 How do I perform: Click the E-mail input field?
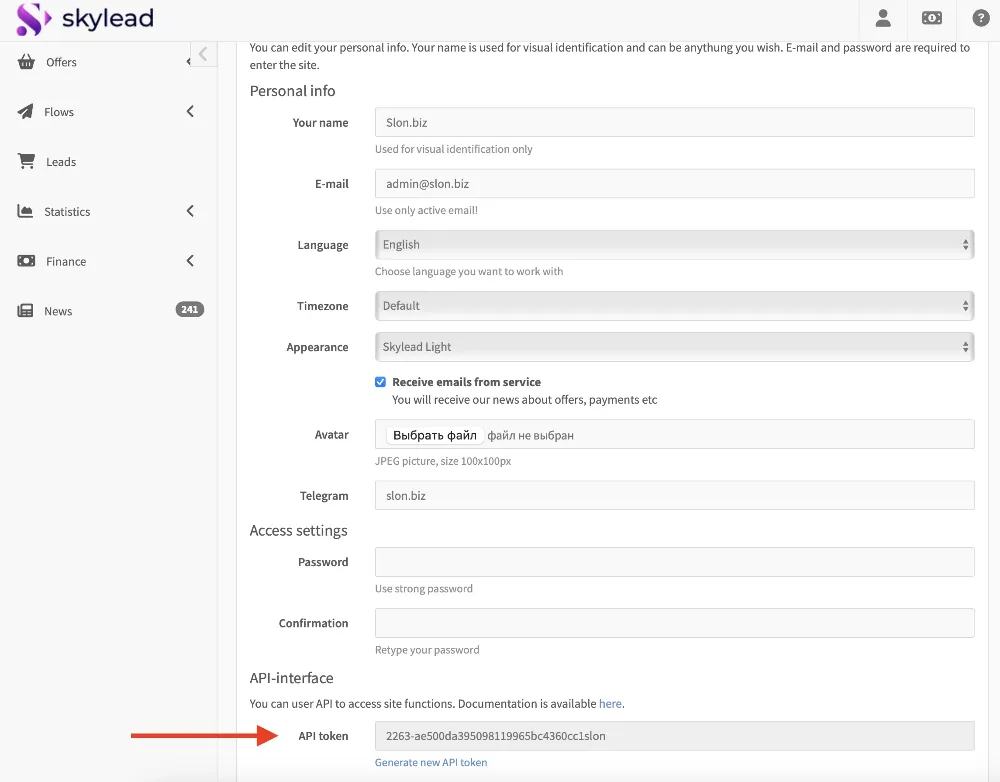coord(674,183)
